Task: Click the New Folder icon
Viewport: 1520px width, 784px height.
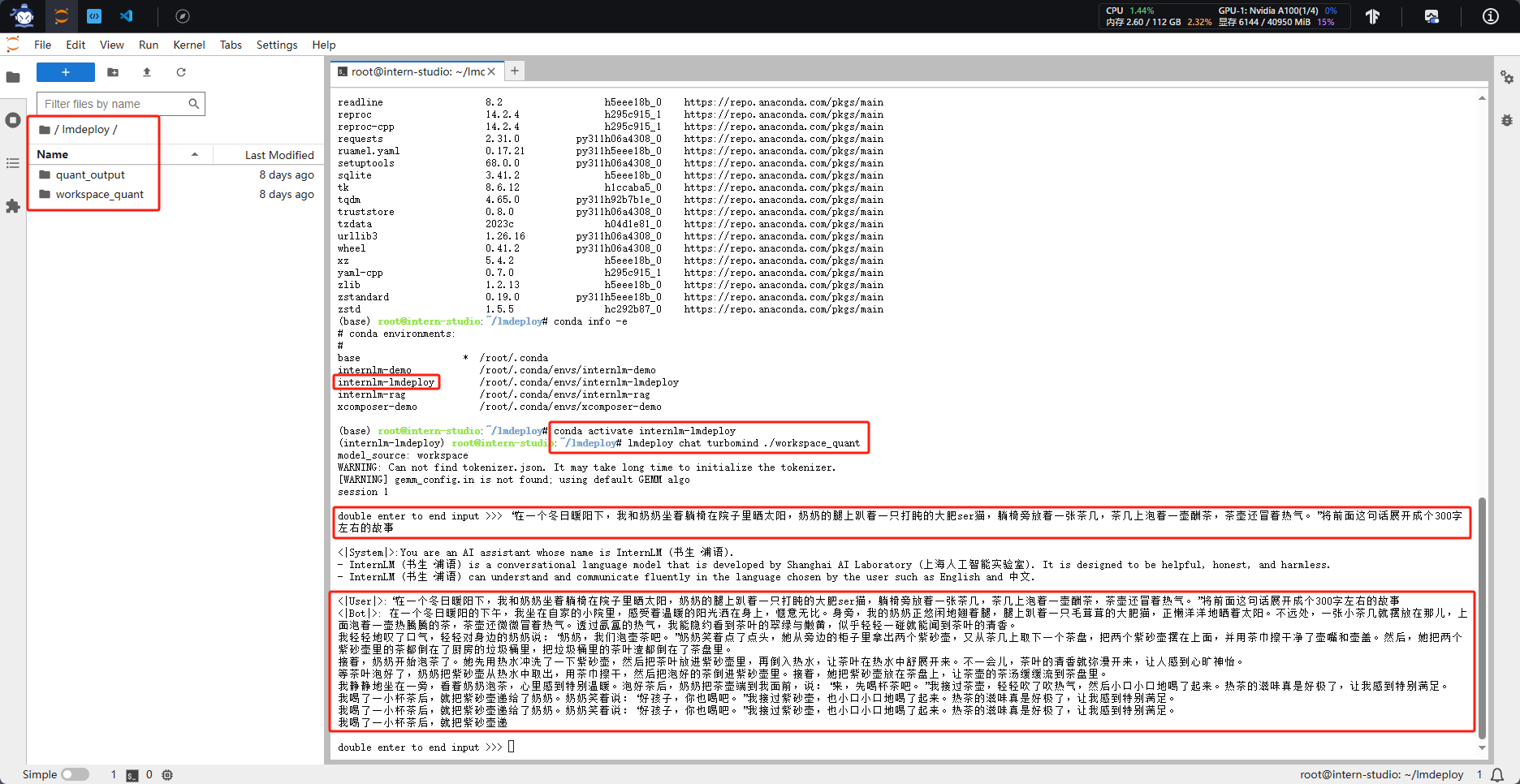Action: coord(113,72)
